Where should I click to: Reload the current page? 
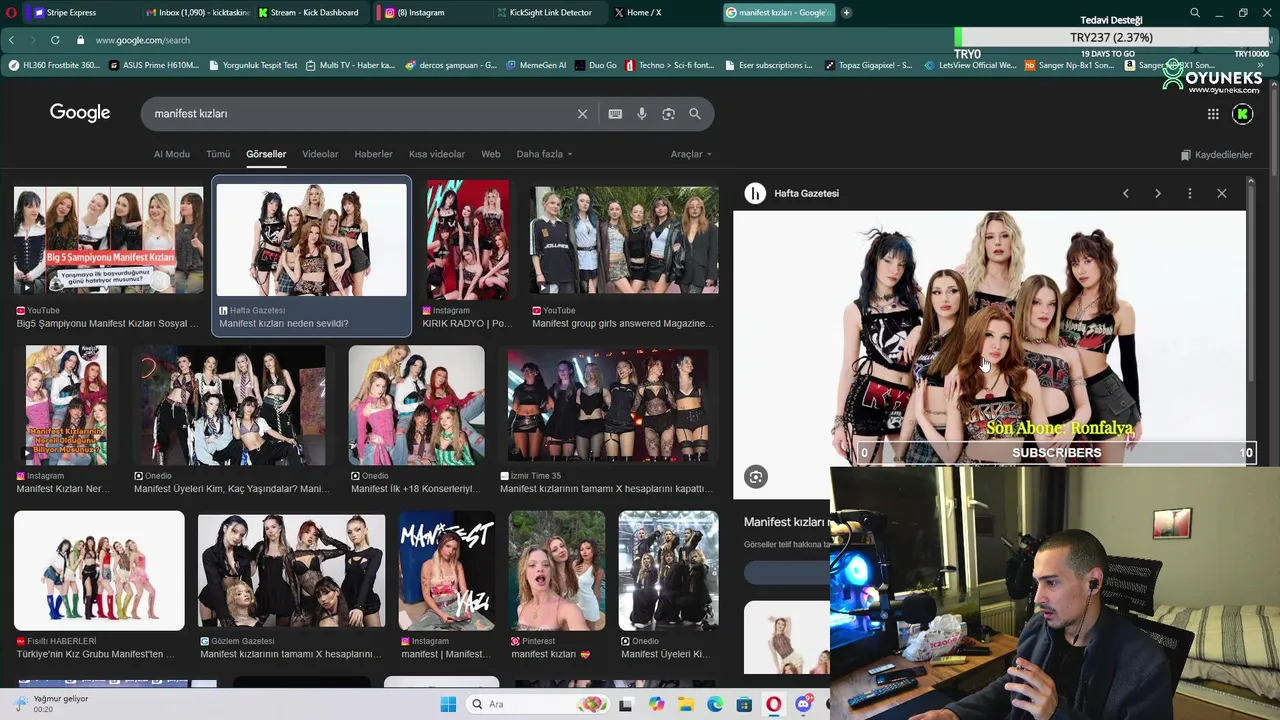click(54, 40)
